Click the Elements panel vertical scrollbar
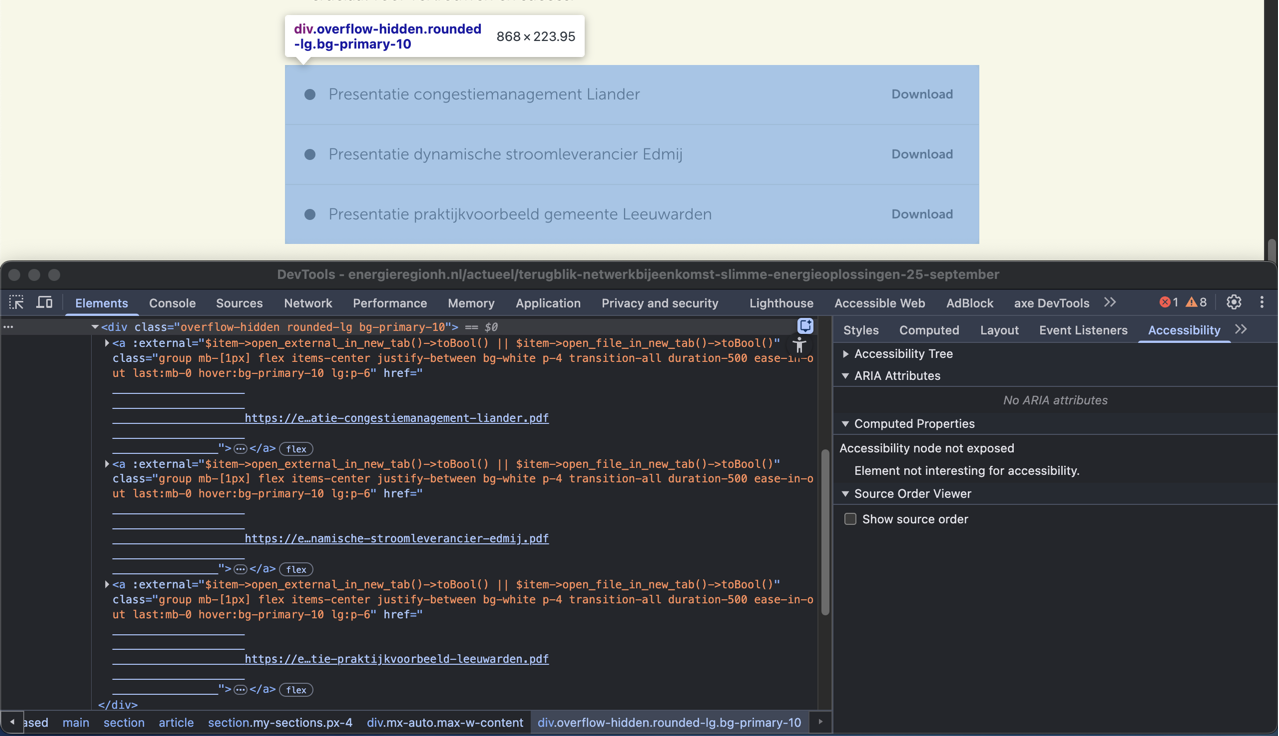 coord(825,530)
